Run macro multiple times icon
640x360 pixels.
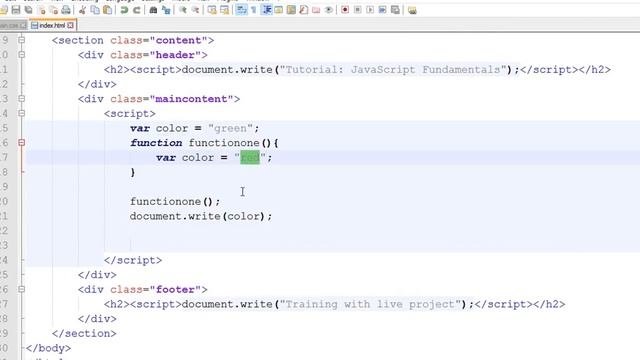382,10
